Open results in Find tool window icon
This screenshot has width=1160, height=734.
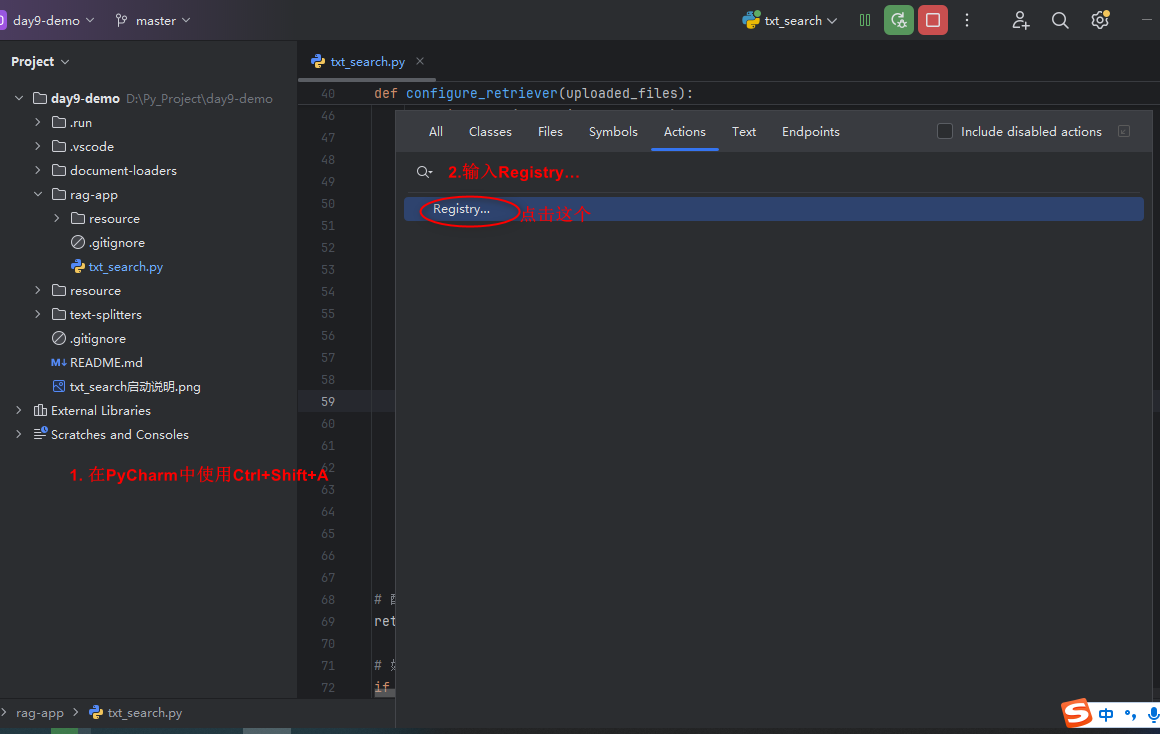click(x=1124, y=131)
